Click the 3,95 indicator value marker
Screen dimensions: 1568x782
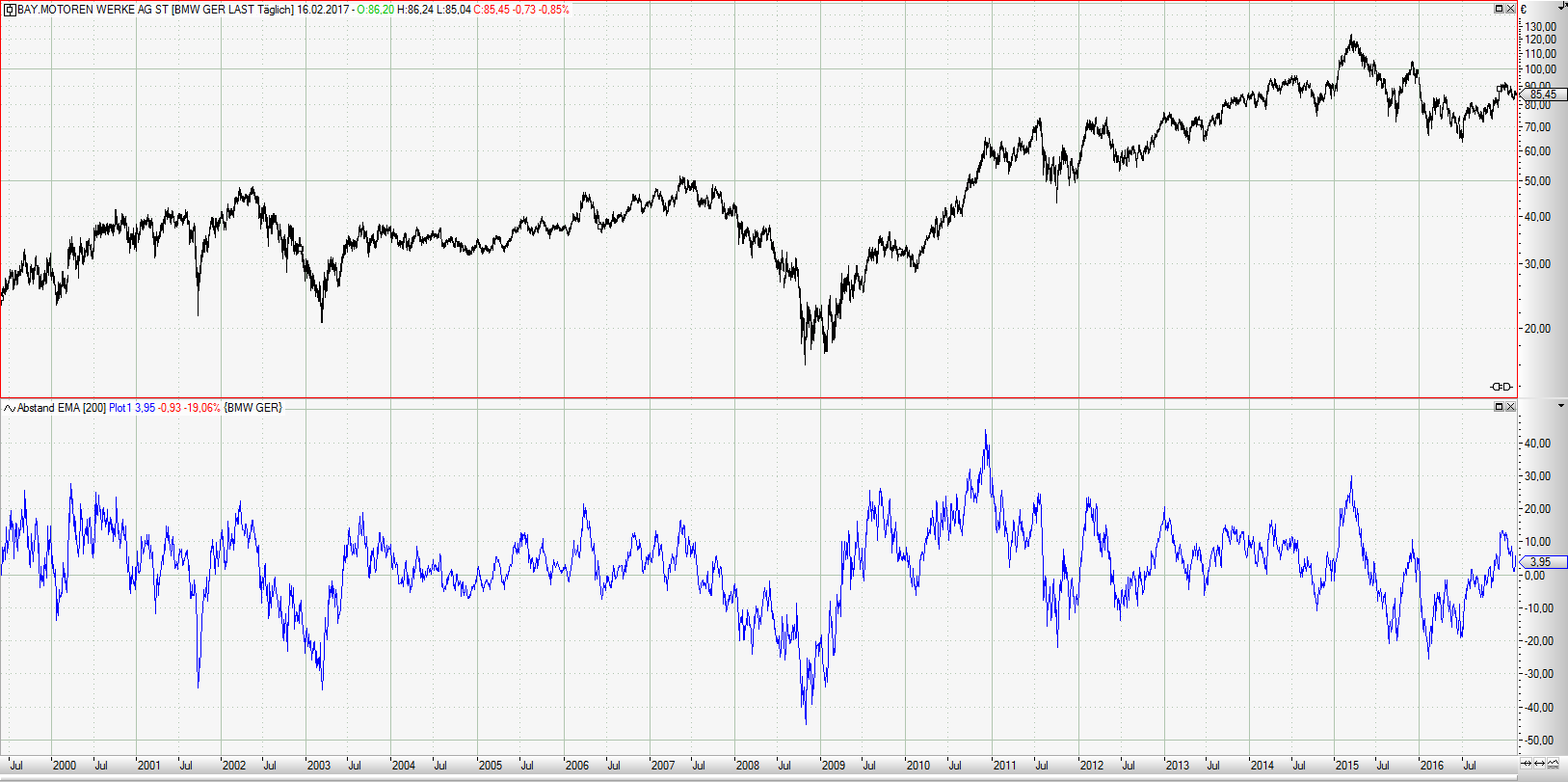tap(1540, 562)
